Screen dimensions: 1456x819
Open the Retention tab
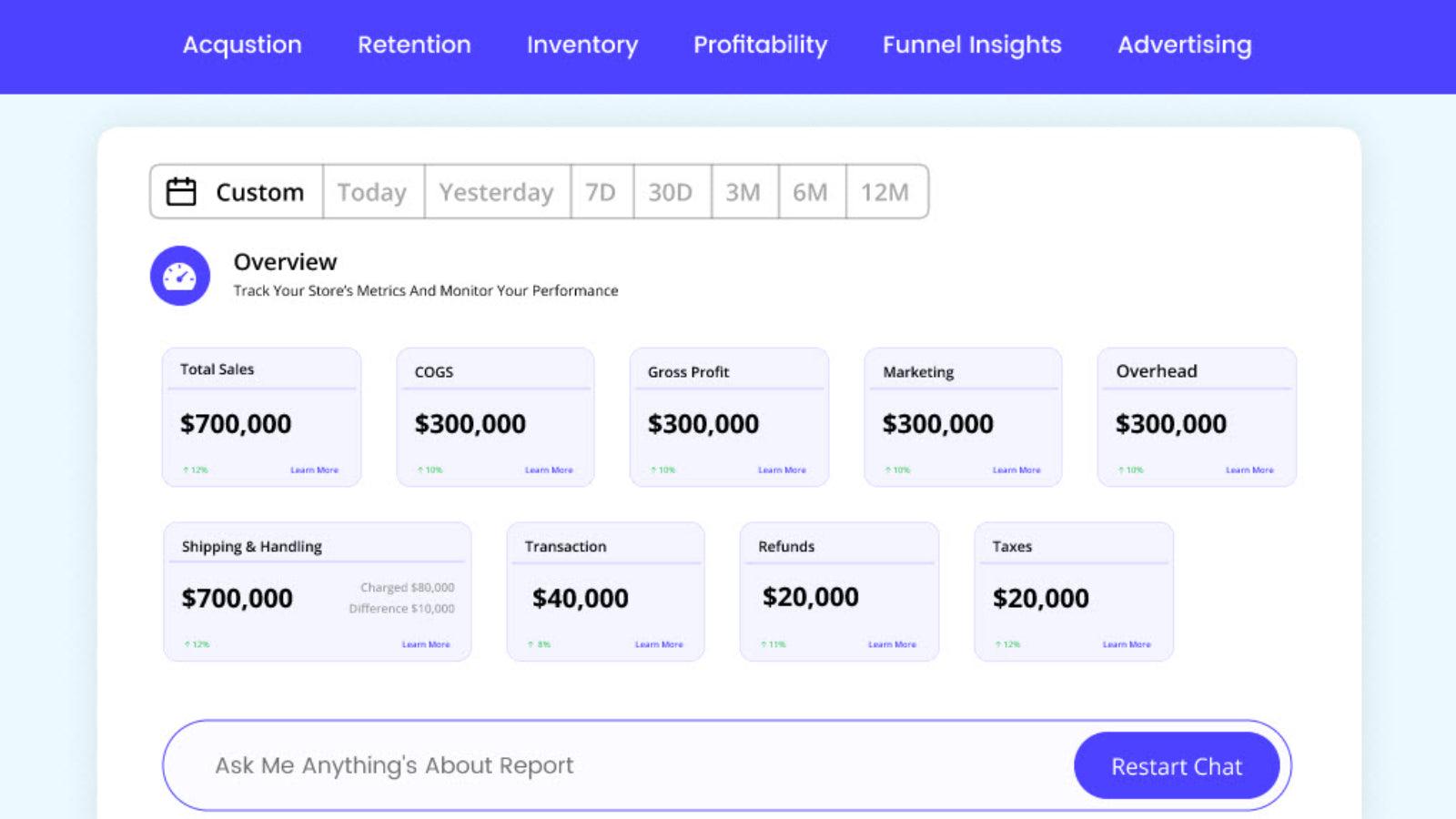coord(414,45)
